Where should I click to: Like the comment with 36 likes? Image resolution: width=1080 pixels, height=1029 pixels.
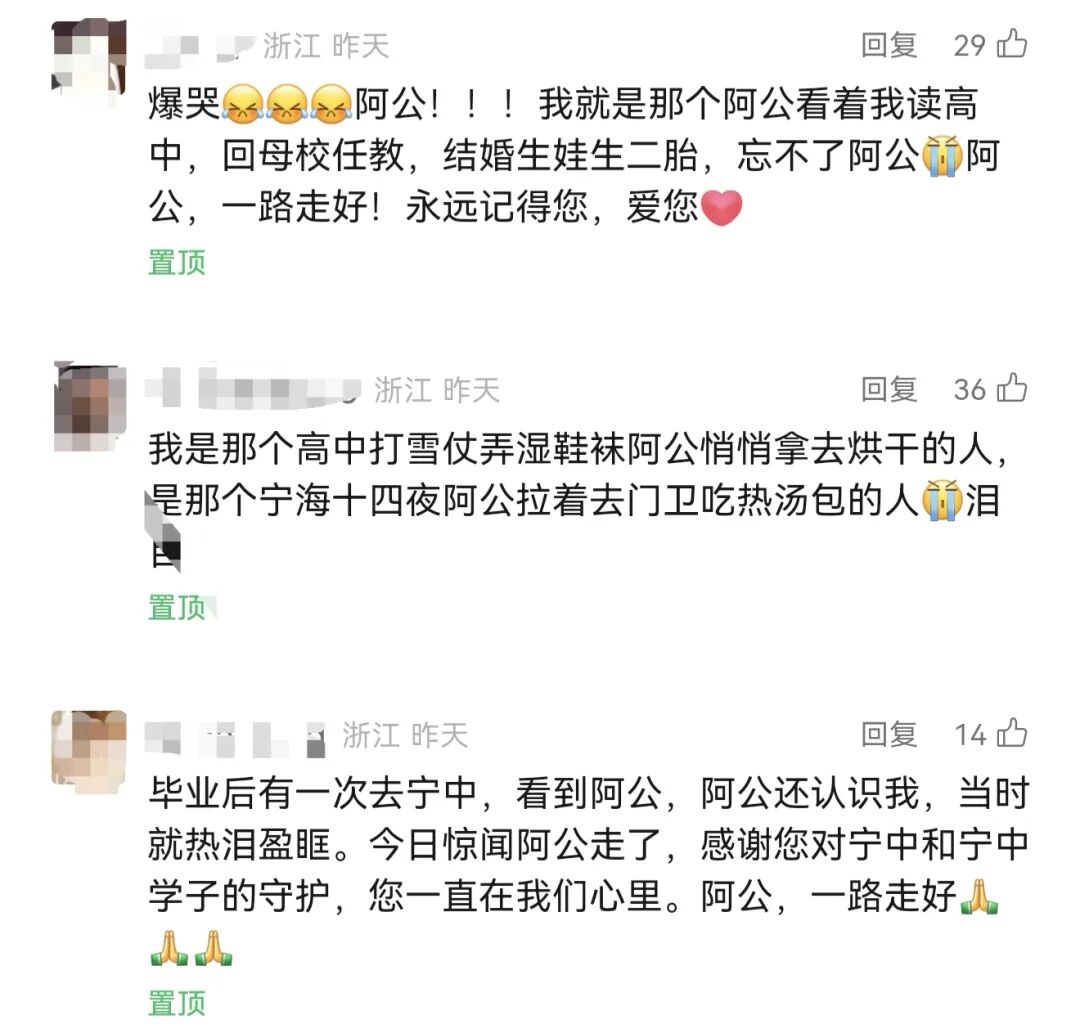point(1012,388)
